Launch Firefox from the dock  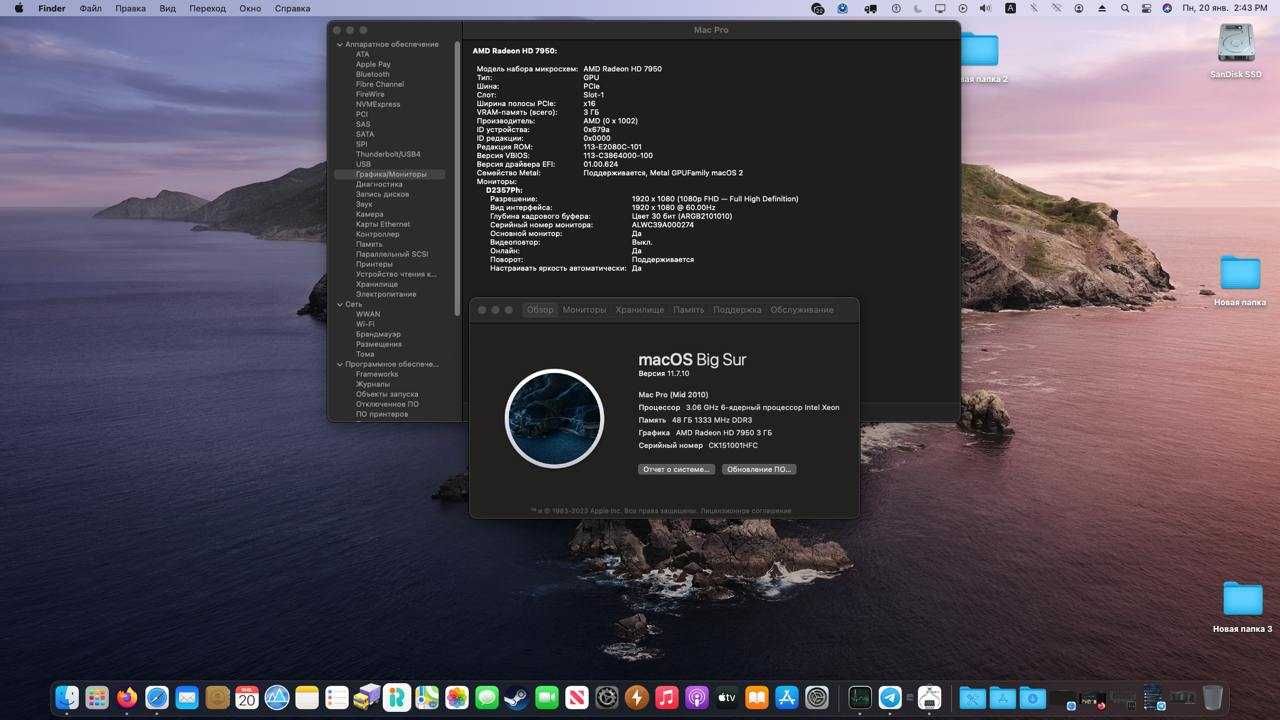(127, 697)
